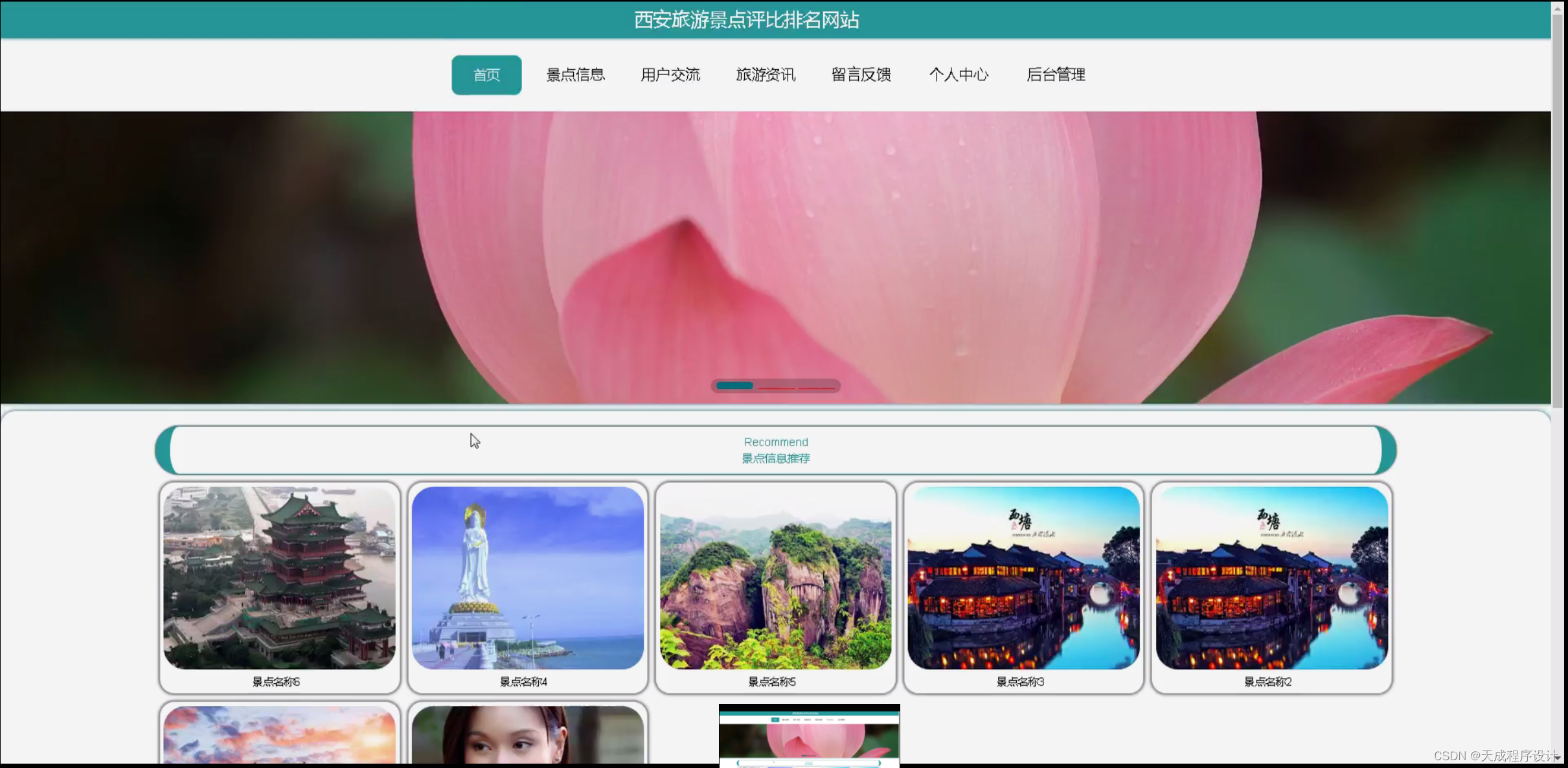
Task: Open the partially visible sunset image card
Action: click(x=279, y=738)
